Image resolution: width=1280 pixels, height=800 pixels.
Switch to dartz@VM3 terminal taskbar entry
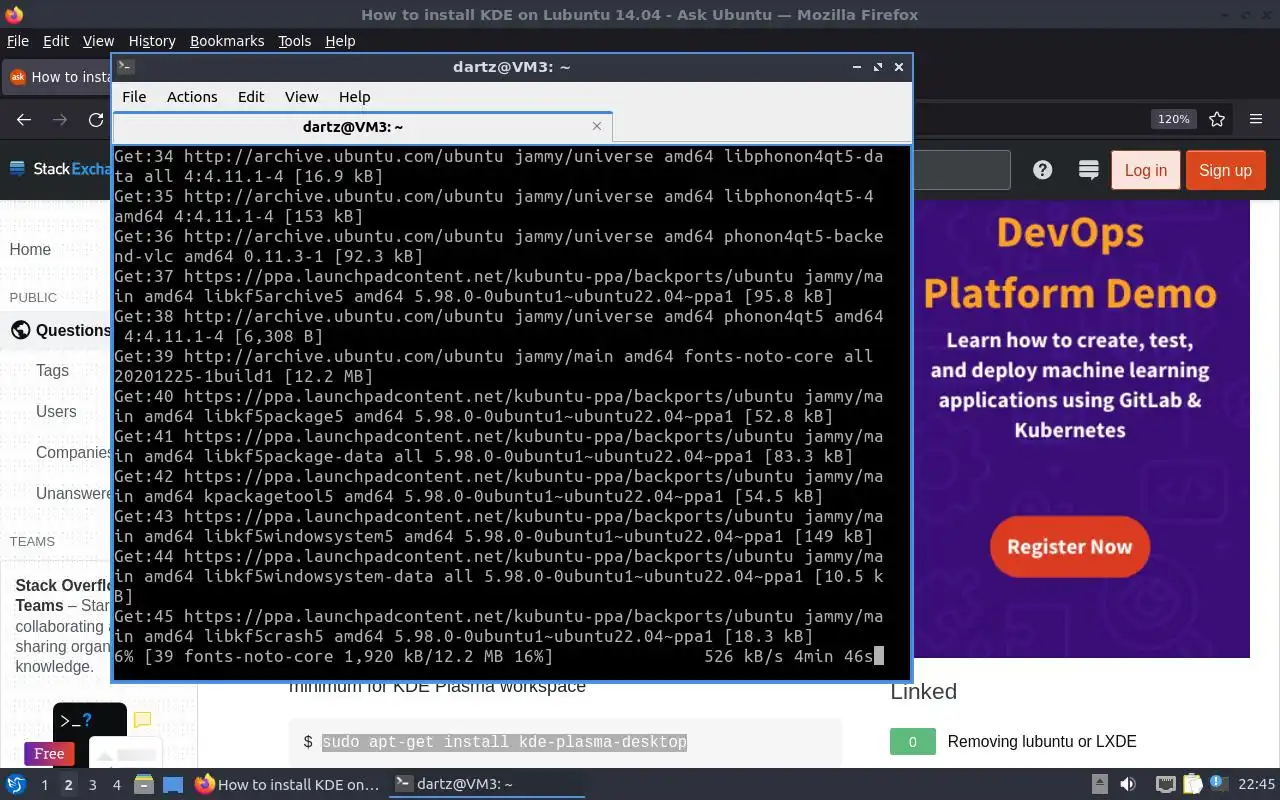[x=486, y=785]
